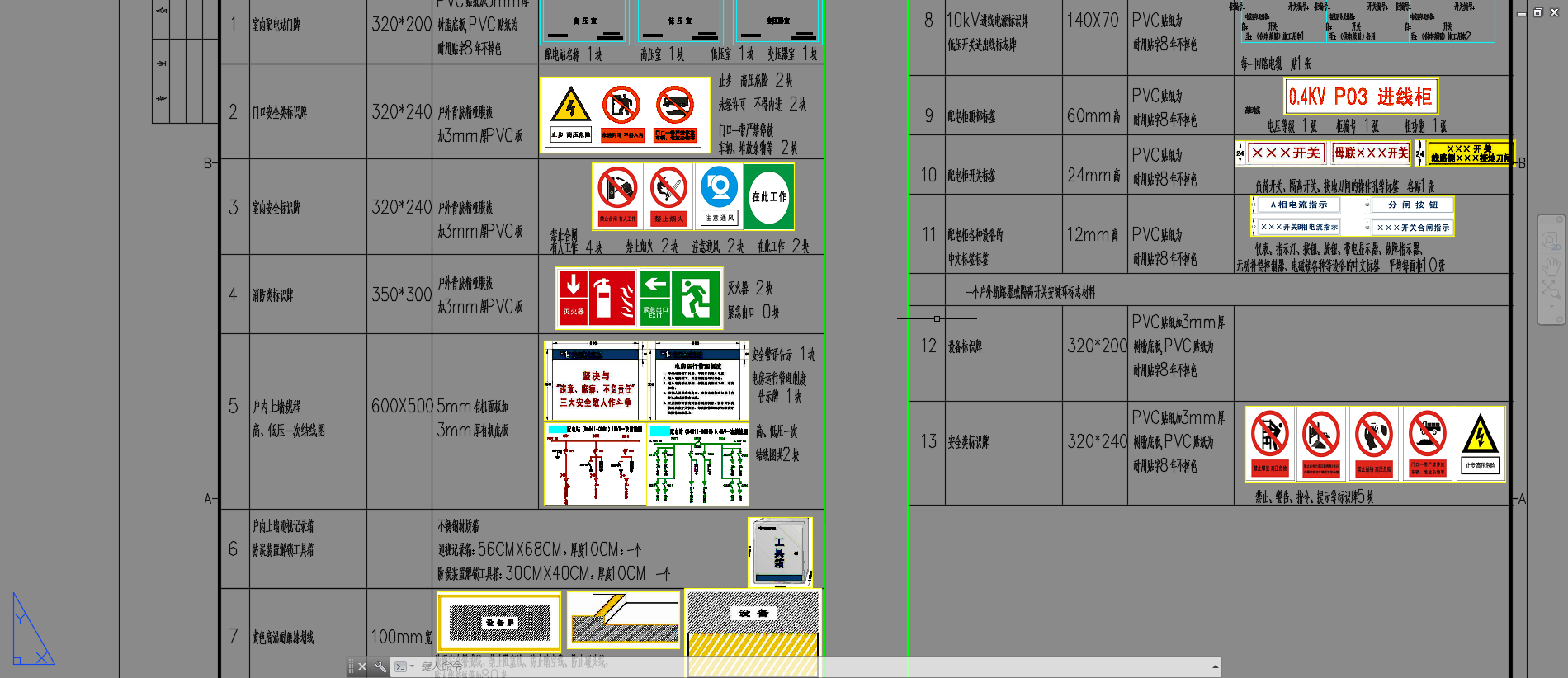Close the command line window
The height and width of the screenshot is (678, 1568).
pos(362,666)
